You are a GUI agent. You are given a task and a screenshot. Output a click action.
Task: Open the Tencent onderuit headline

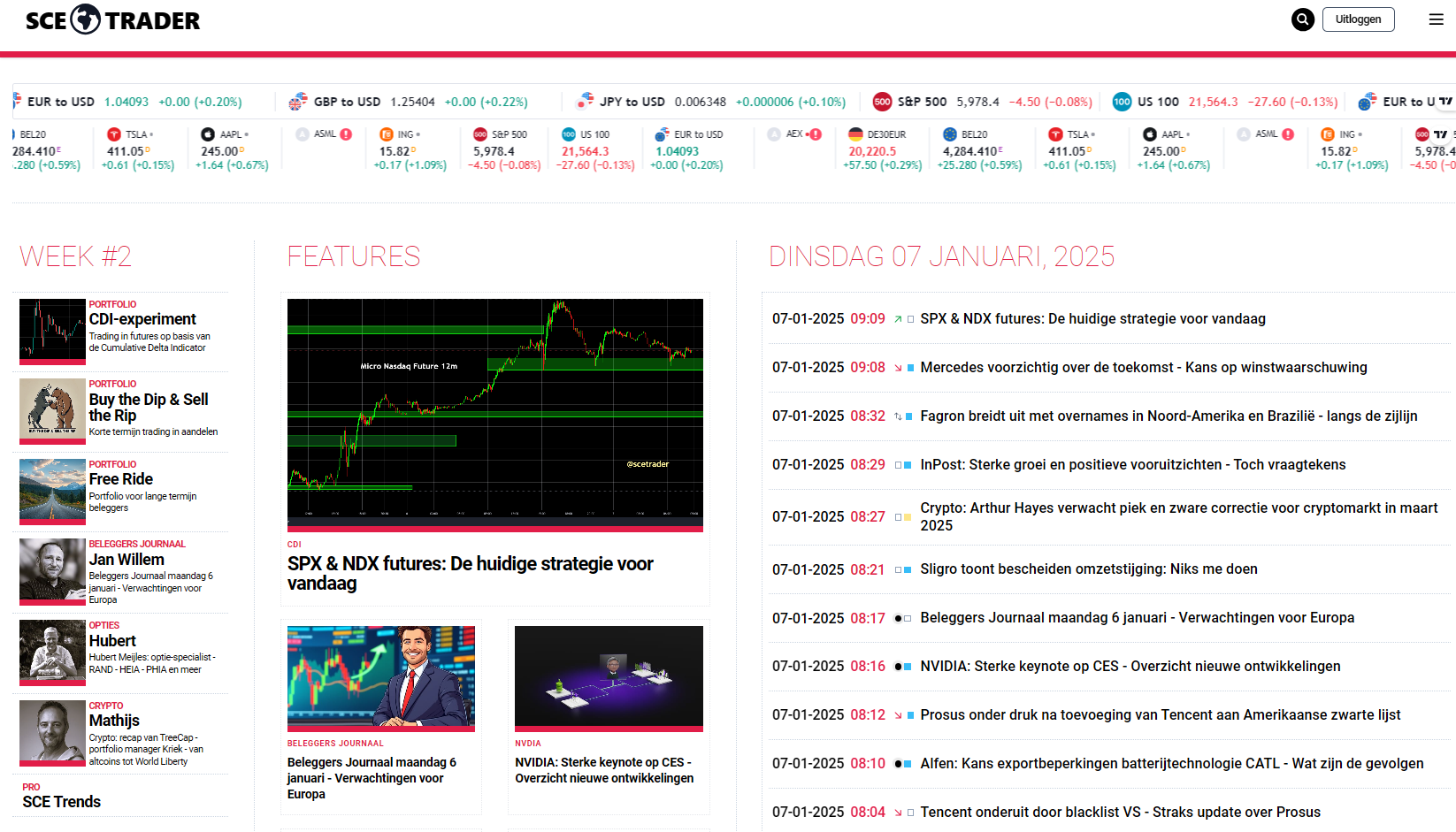click(x=1121, y=813)
